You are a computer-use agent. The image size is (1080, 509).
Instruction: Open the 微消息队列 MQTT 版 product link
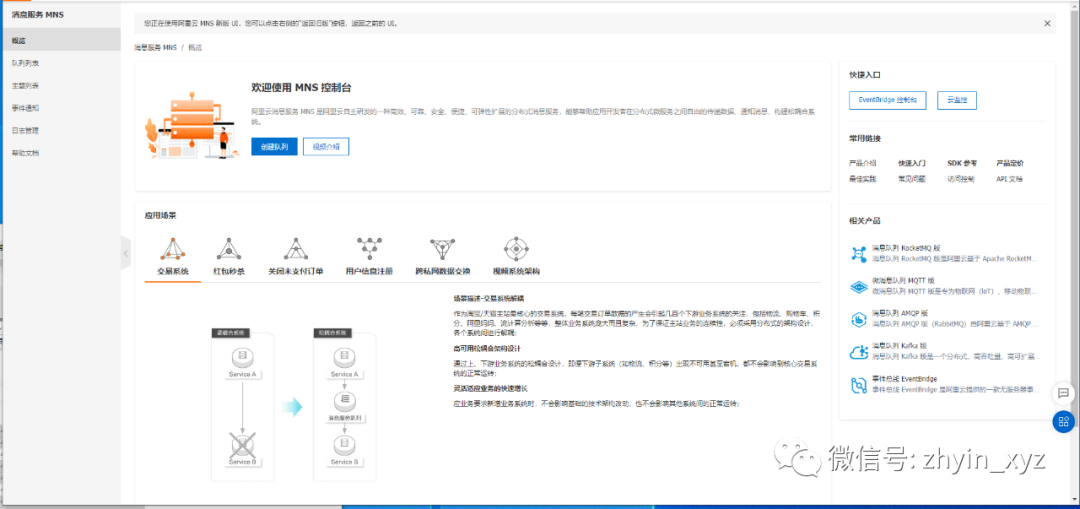coord(905,281)
